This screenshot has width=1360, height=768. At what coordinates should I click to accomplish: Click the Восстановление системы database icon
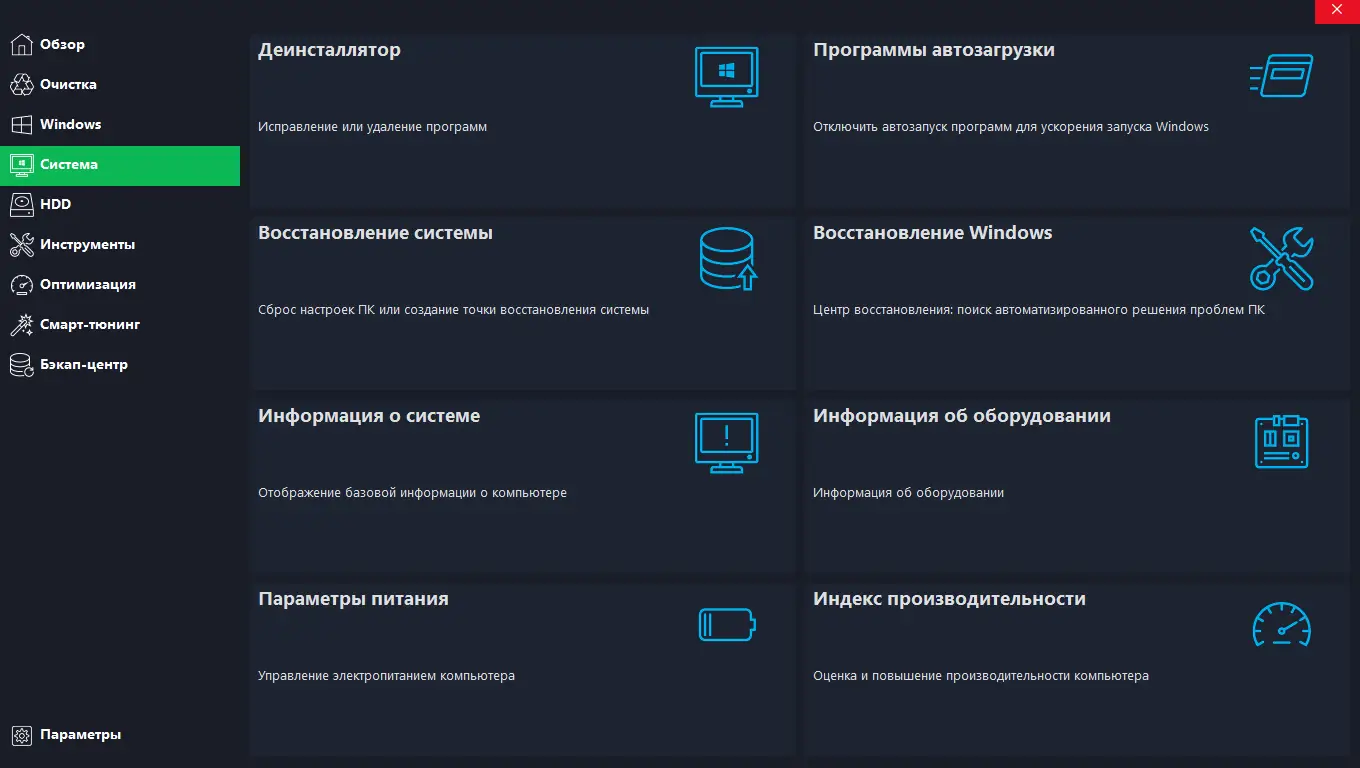(728, 259)
